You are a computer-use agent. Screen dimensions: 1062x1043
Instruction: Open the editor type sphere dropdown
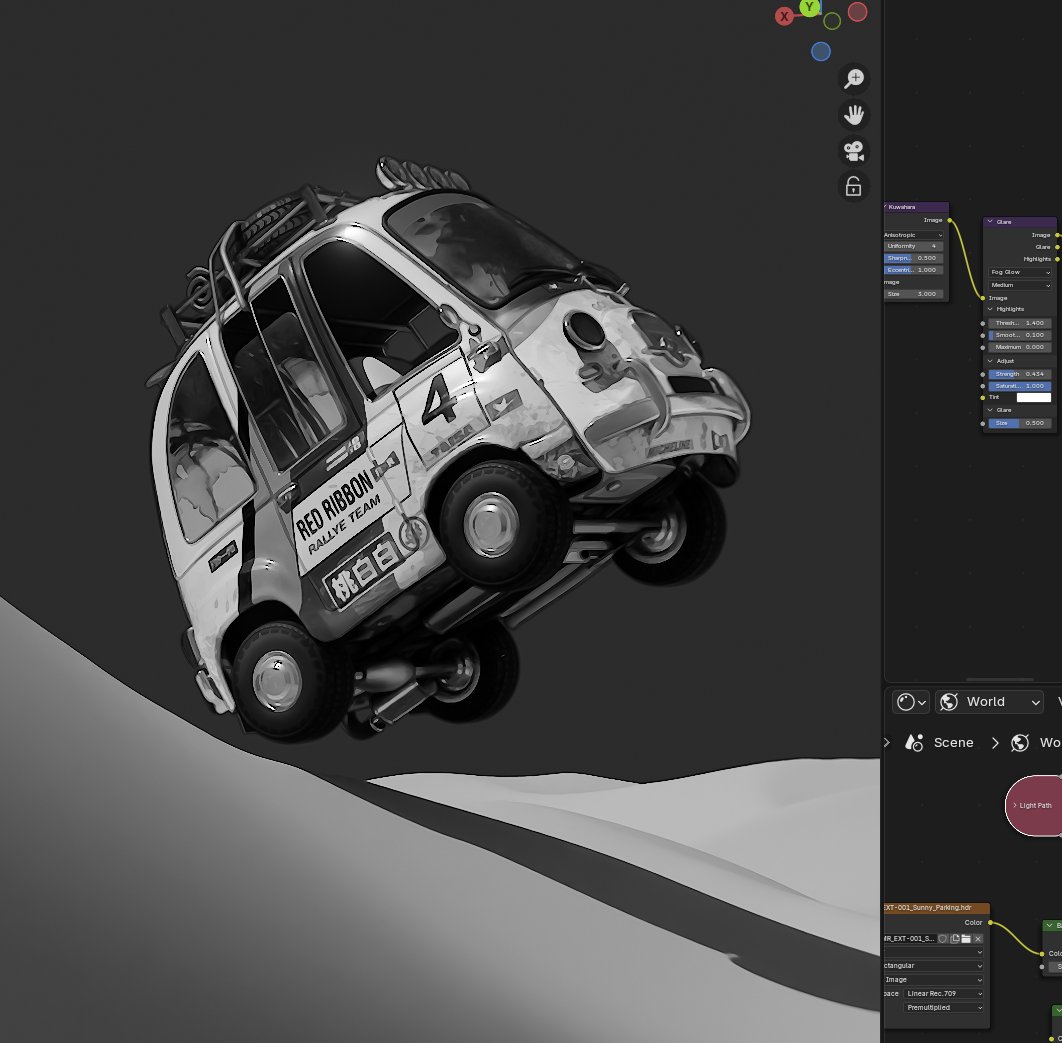coord(911,702)
